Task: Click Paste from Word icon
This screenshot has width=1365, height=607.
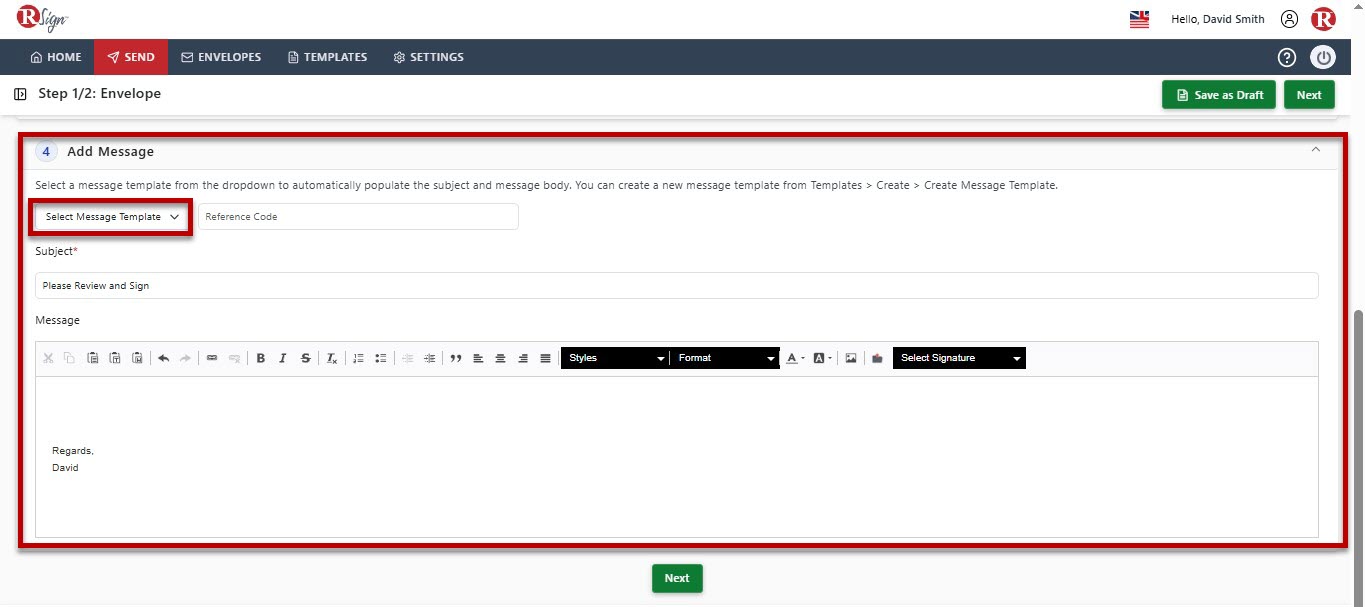Action: tap(137, 358)
